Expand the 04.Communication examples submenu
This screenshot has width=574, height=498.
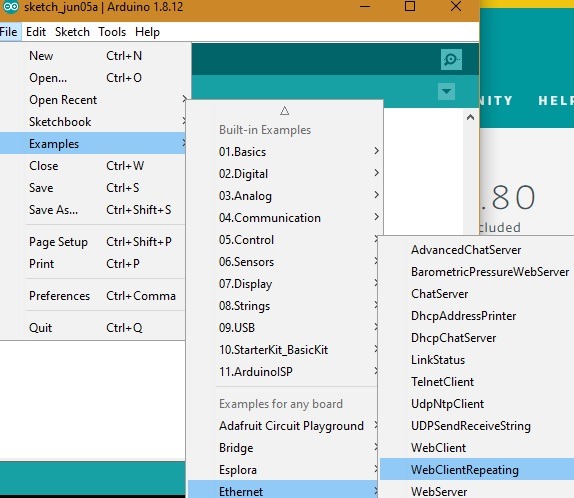point(285,218)
